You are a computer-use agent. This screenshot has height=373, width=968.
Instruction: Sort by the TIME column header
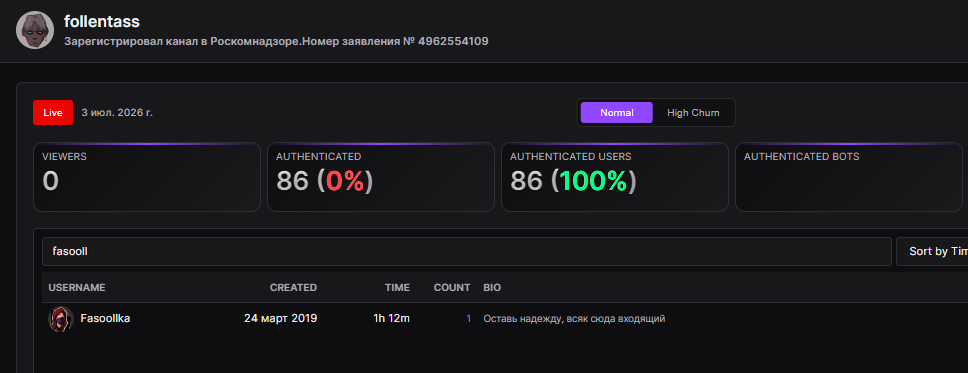coord(397,288)
